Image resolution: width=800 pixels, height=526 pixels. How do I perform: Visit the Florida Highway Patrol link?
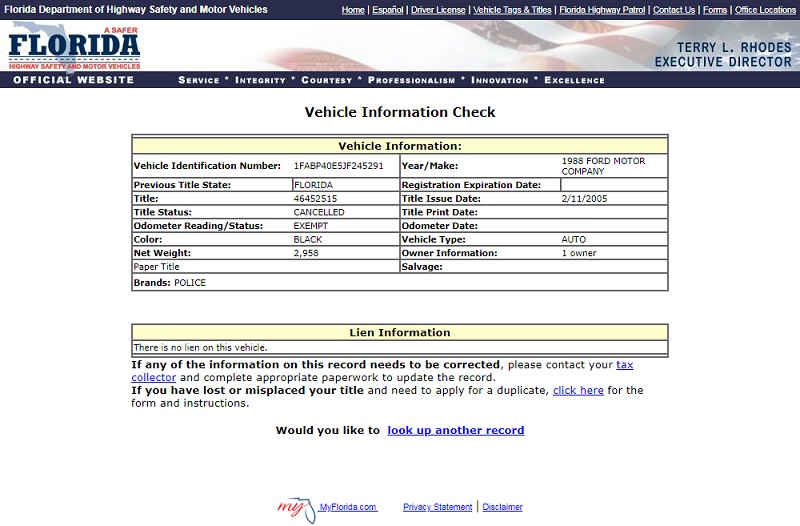coord(602,10)
